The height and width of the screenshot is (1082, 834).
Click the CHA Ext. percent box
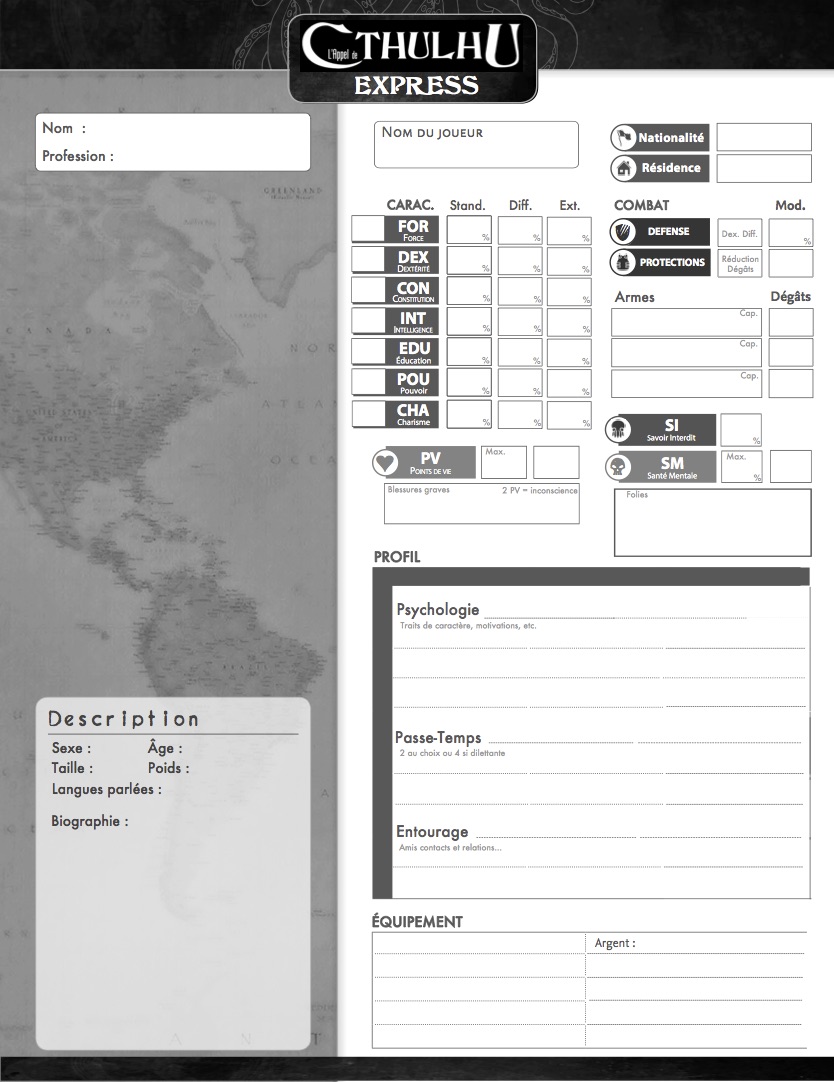tap(569, 415)
